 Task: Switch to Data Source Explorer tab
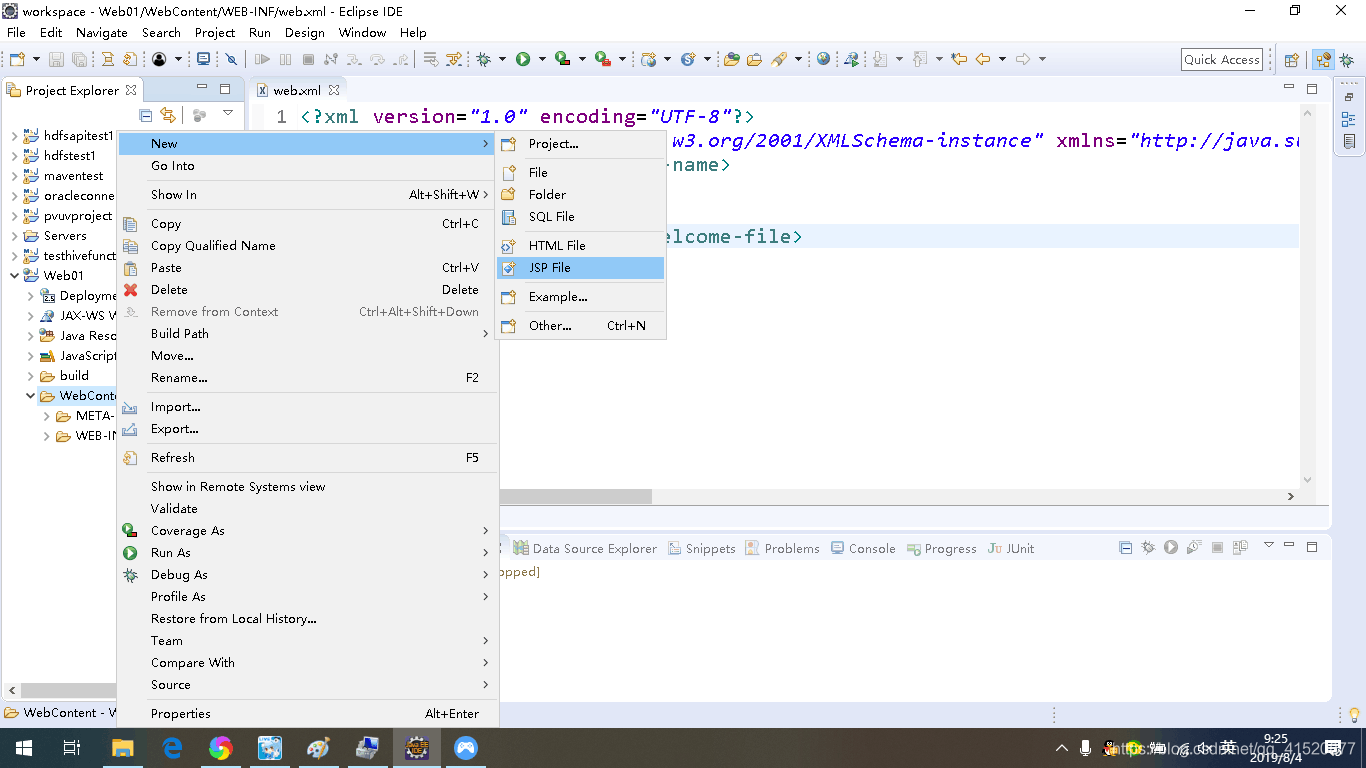coord(586,548)
